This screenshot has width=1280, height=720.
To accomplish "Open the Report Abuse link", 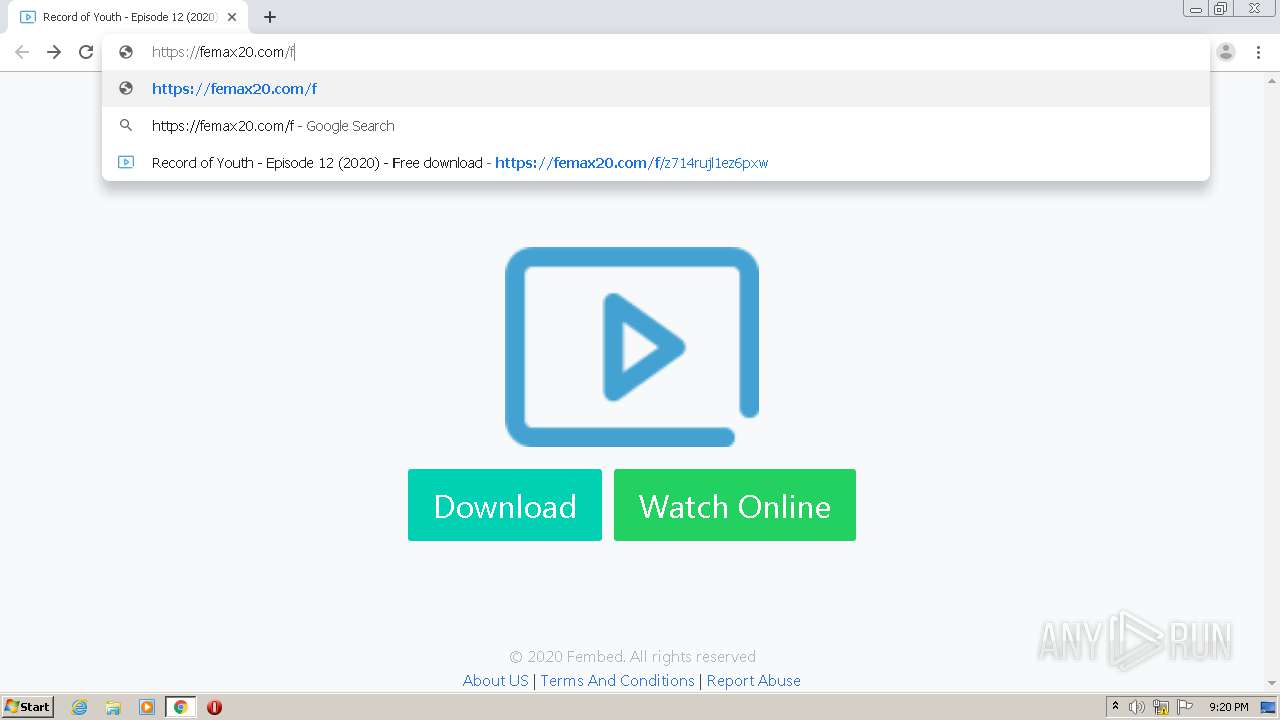I will click(x=754, y=680).
